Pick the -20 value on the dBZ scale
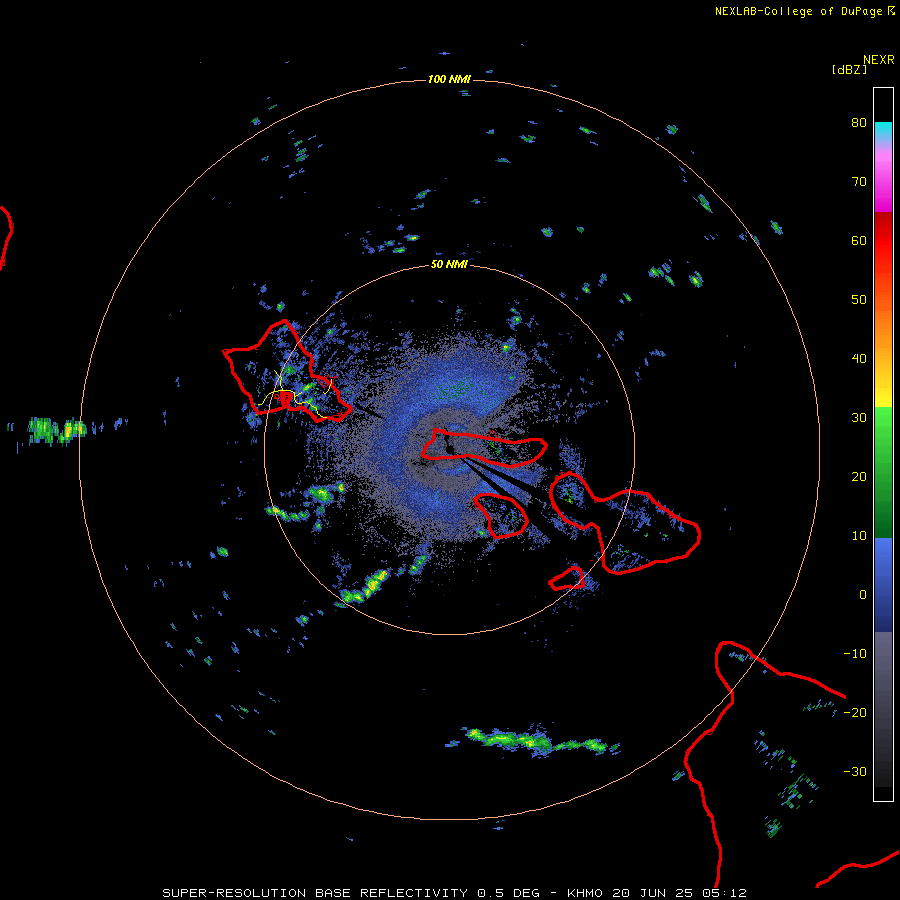This screenshot has width=900, height=900. tap(855, 713)
